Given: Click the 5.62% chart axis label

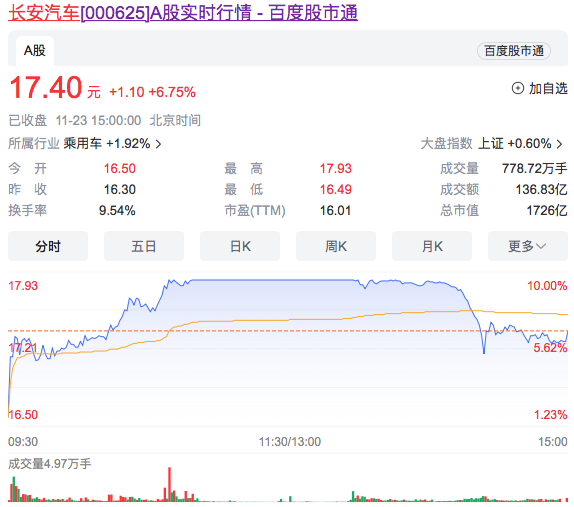Looking at the screenshot, I should [x=550, y=348].
